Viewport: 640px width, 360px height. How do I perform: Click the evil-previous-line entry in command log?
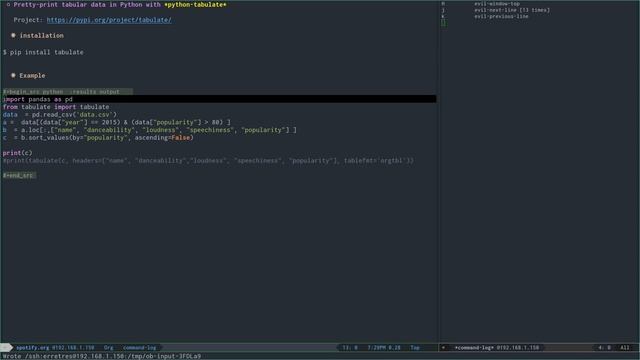tap(501, 16)
